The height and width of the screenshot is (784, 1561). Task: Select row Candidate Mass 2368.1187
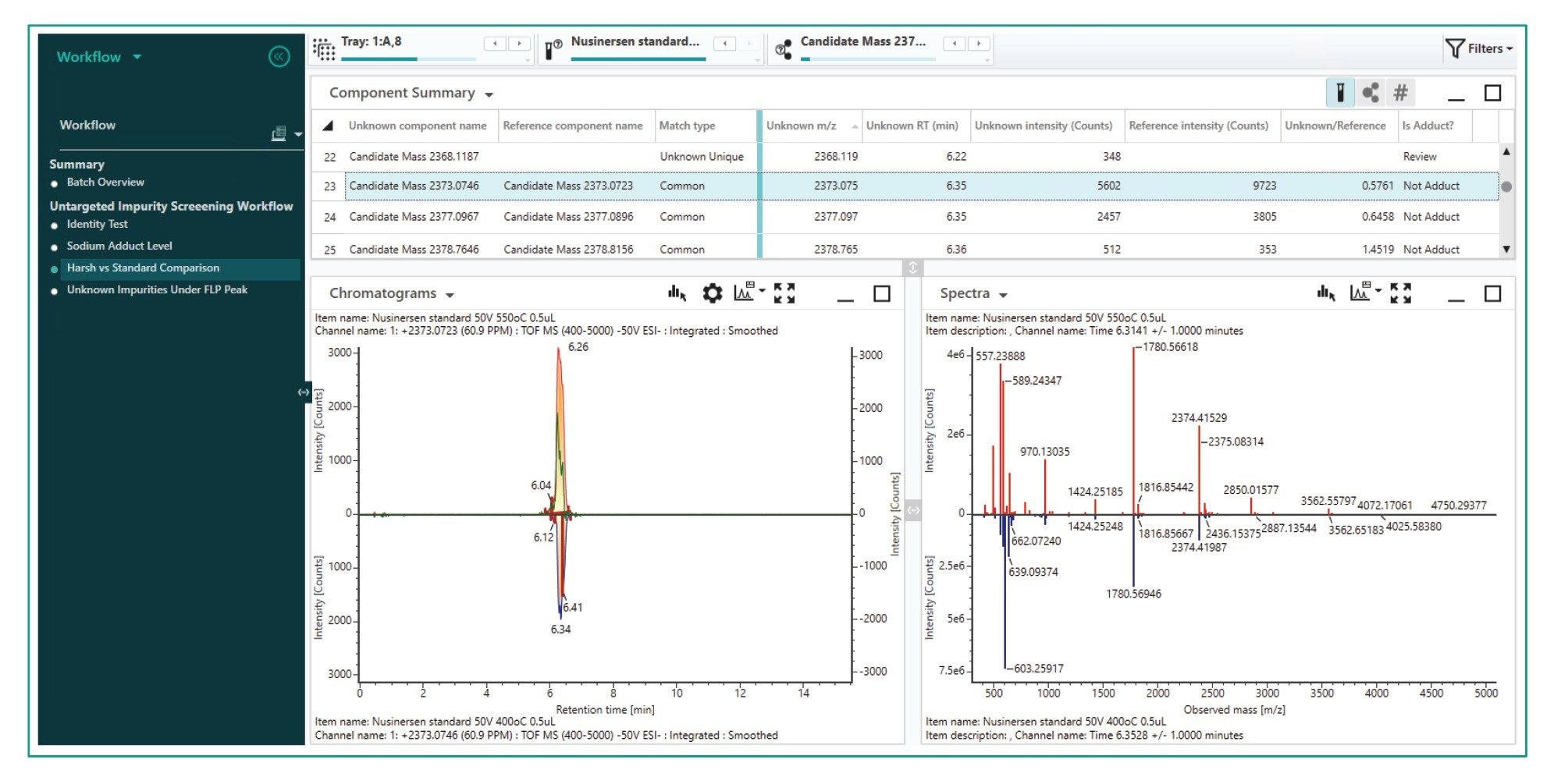click(x=905, y=157)
